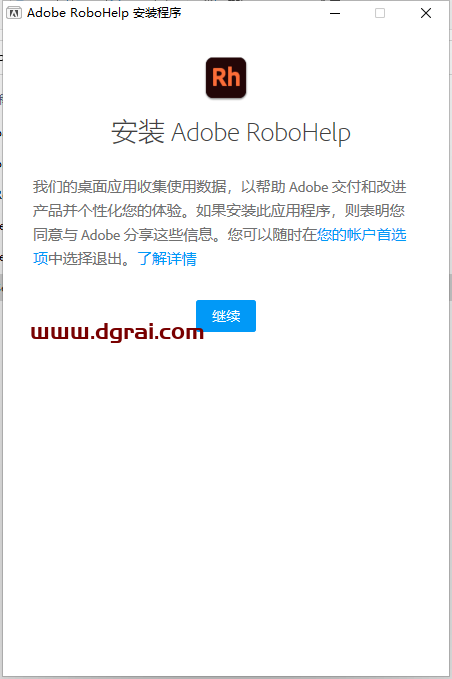Close the Adobe RoboHelp installer window
This screenshot has width=452, height=679.
426,13
